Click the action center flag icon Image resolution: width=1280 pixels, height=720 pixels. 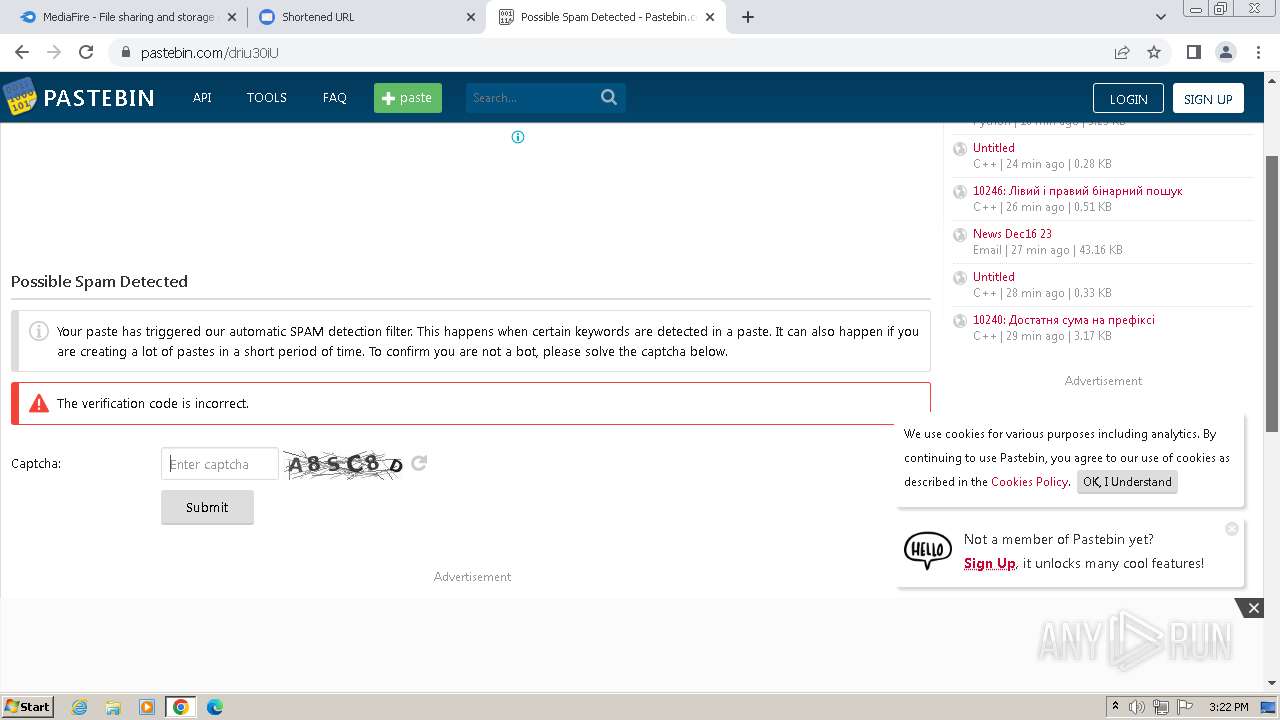pos(1185,707)
